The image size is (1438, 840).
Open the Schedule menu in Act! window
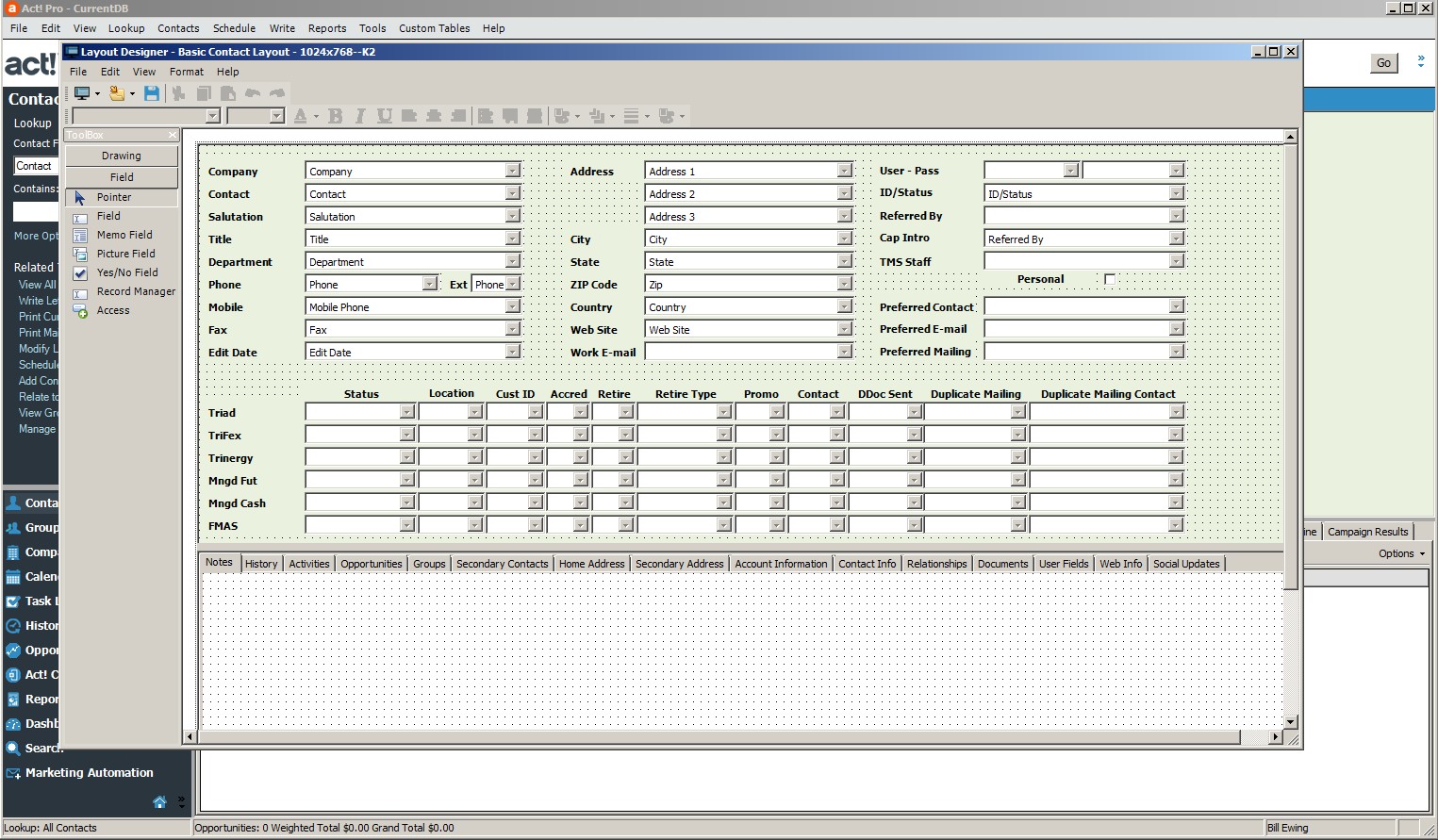[x=234, y=28]
